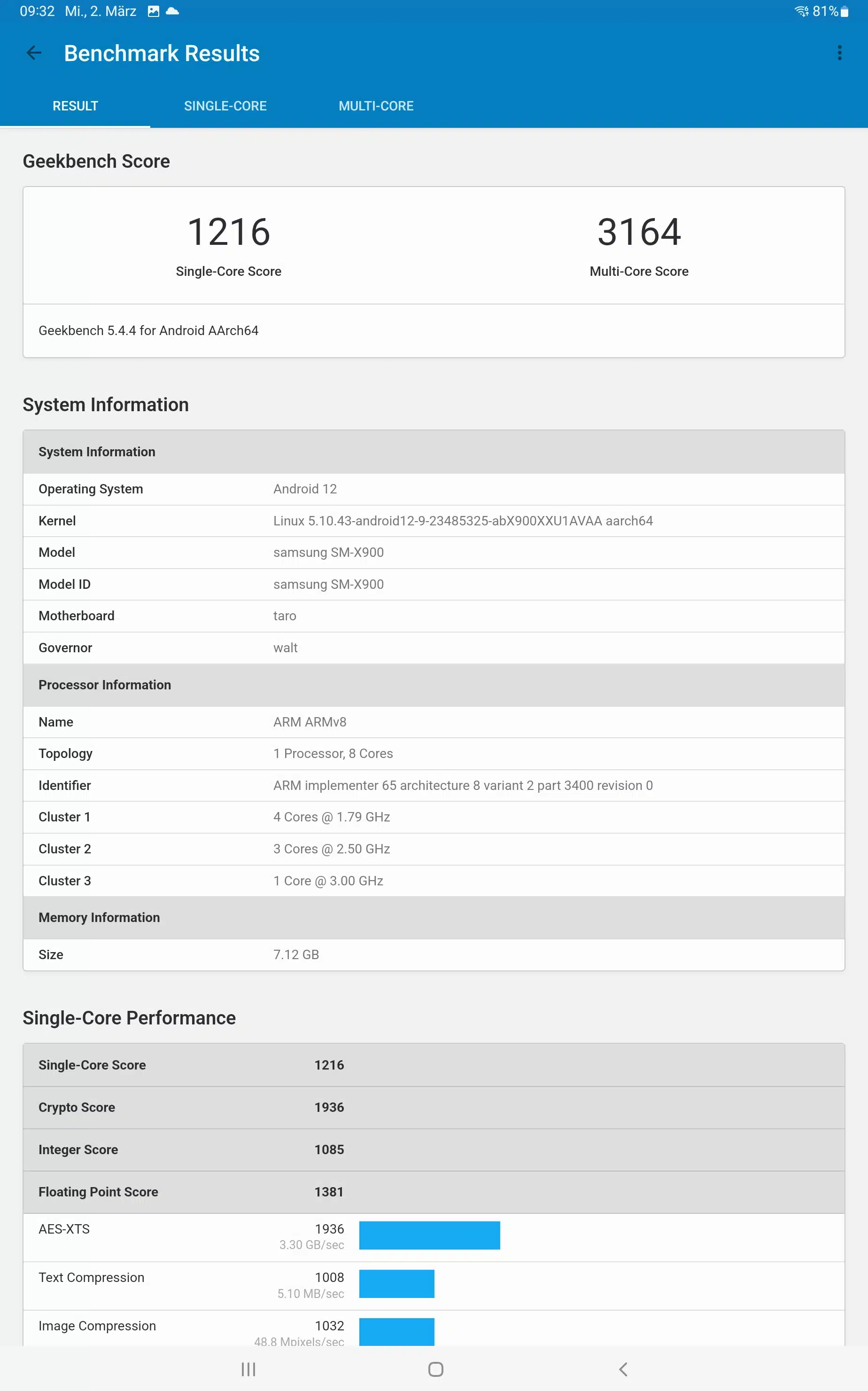The width and height of the screenshot is (868, 1391).
Task: Tap the Crypto Score row
Action: 434,1107
